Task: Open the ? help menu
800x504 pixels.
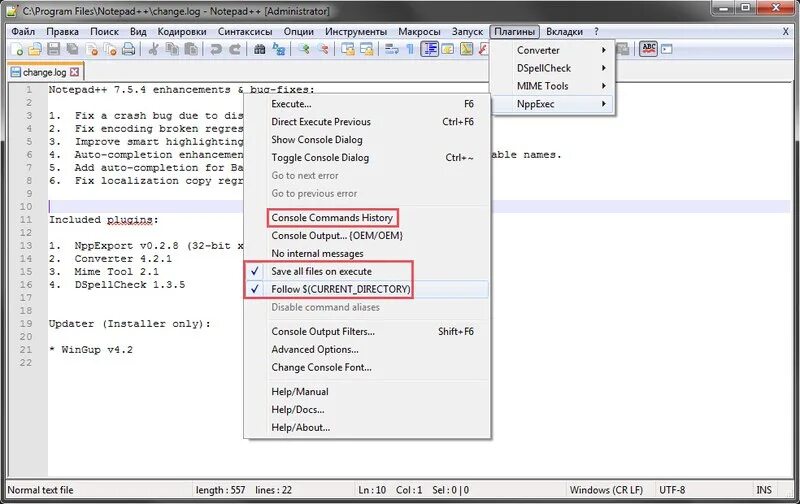Action: pos(596,32)
